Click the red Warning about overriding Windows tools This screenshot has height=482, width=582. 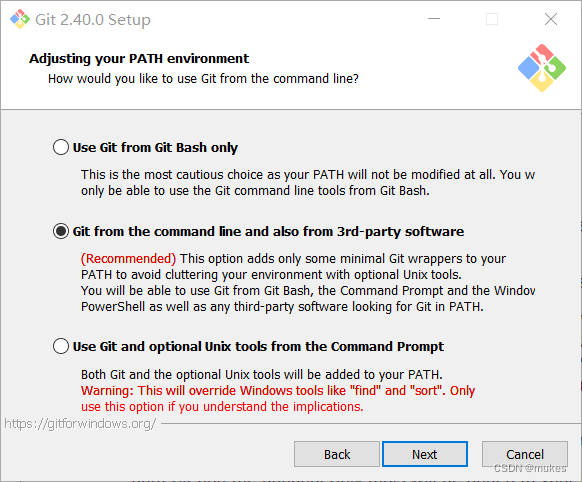(x=278, y=399)
